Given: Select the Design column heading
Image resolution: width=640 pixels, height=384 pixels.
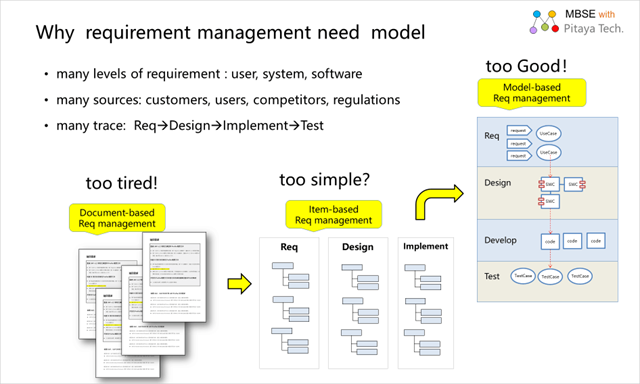Looking at the screenshot, I should (x=358, y=247).
